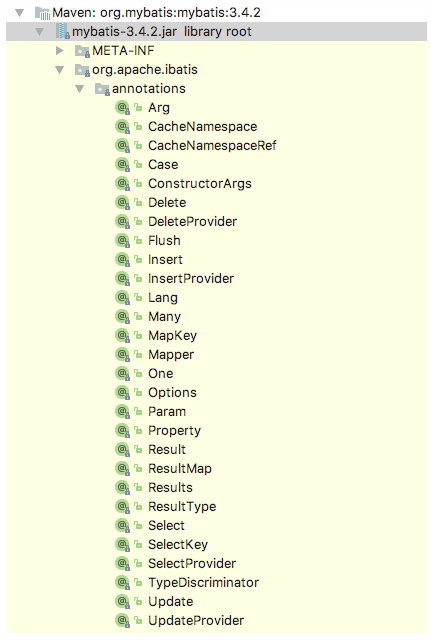Select the UpdateProvider entry
431x641 pixels.
click(196, 621)
